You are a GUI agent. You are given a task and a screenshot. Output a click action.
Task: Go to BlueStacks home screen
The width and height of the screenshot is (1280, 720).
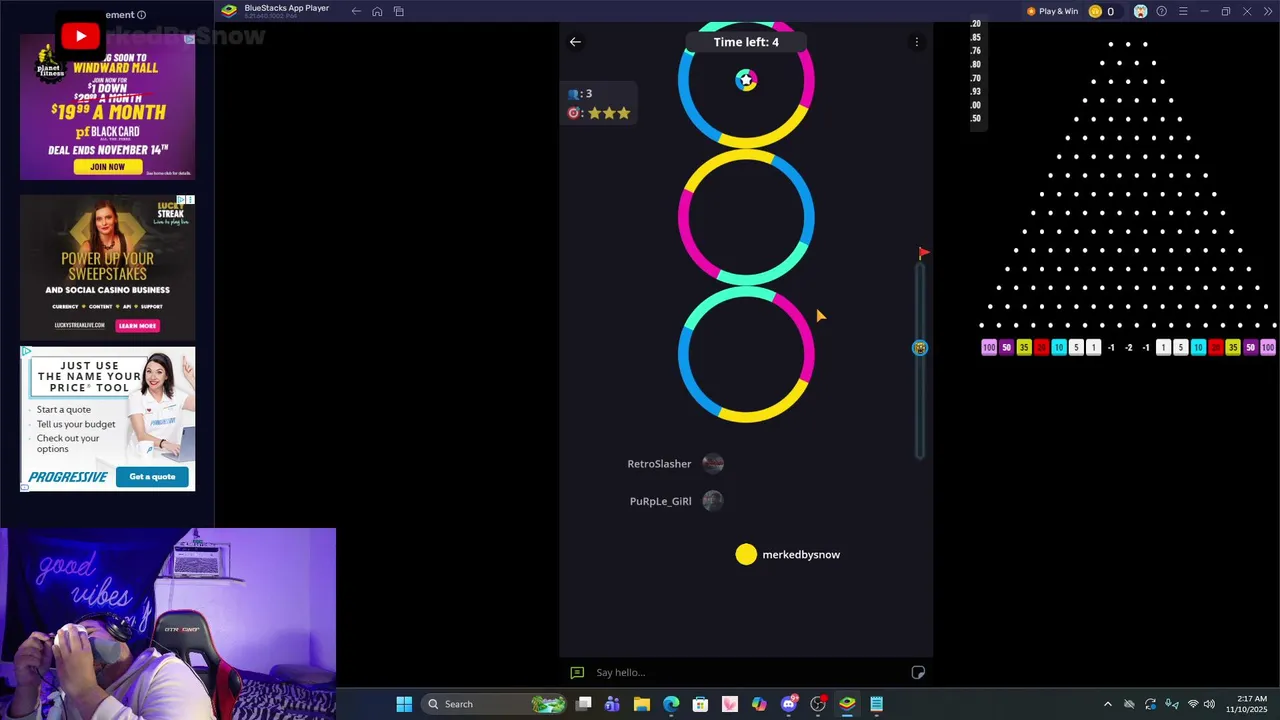coord(377,11)
